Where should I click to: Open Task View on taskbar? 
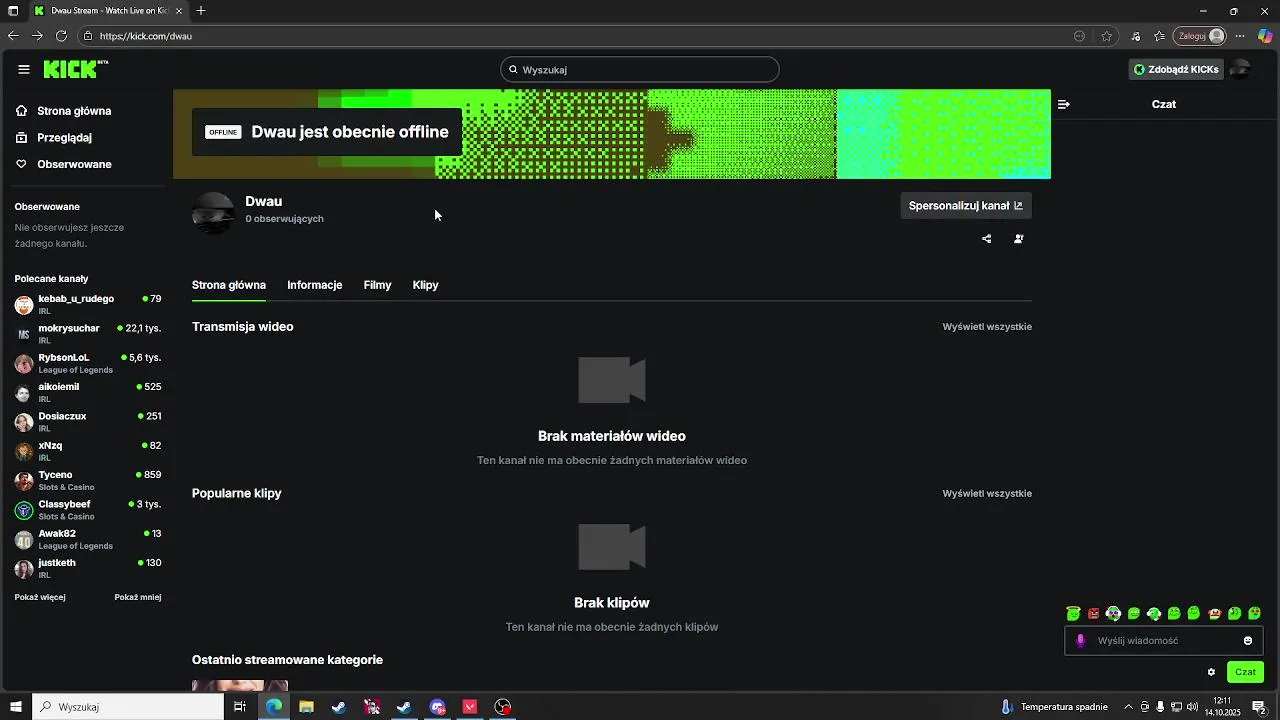point(240,707)
